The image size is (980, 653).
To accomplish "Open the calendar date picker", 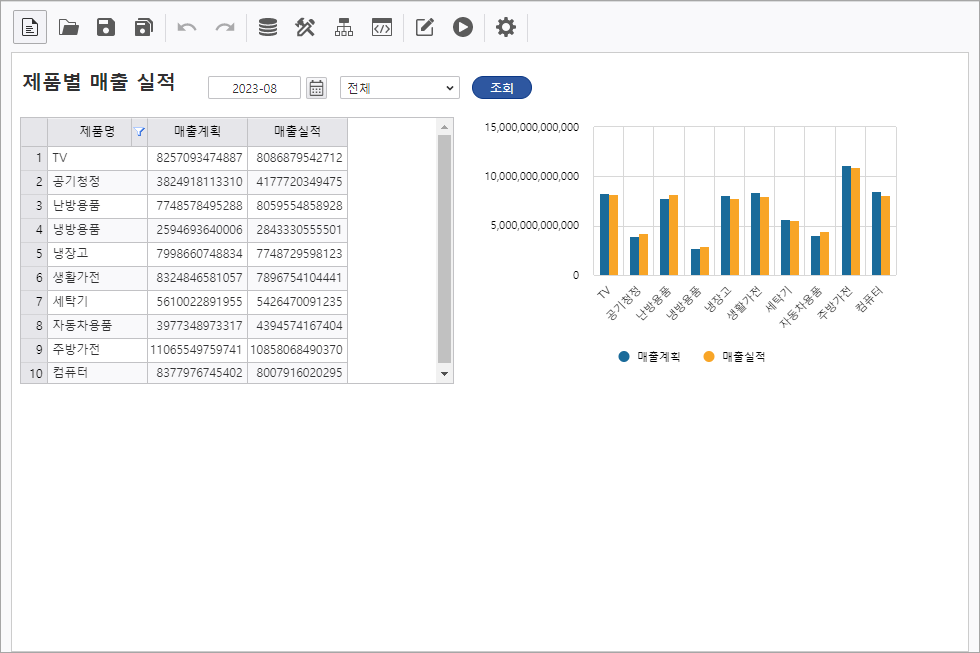I will click(316, 88).
